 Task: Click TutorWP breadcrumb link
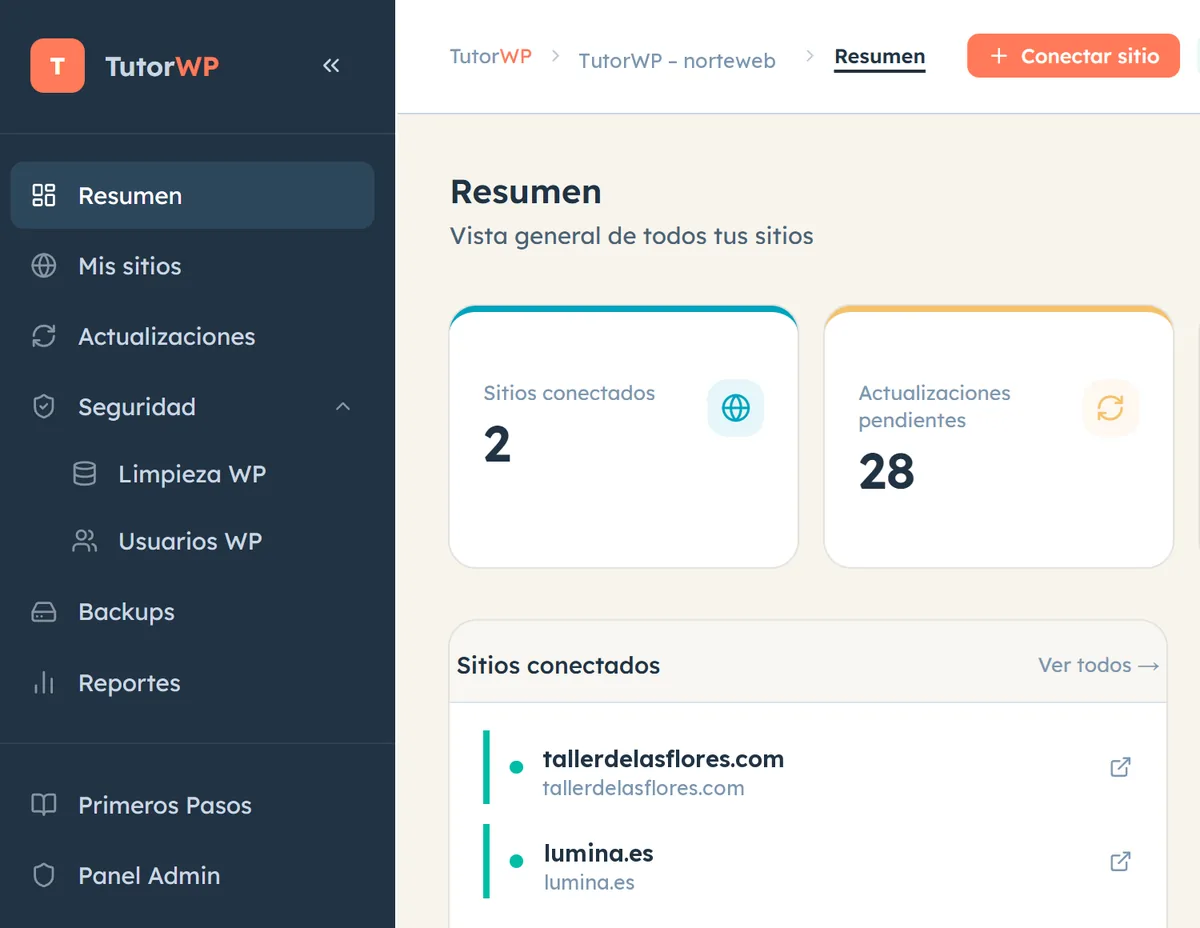point(491,56)
